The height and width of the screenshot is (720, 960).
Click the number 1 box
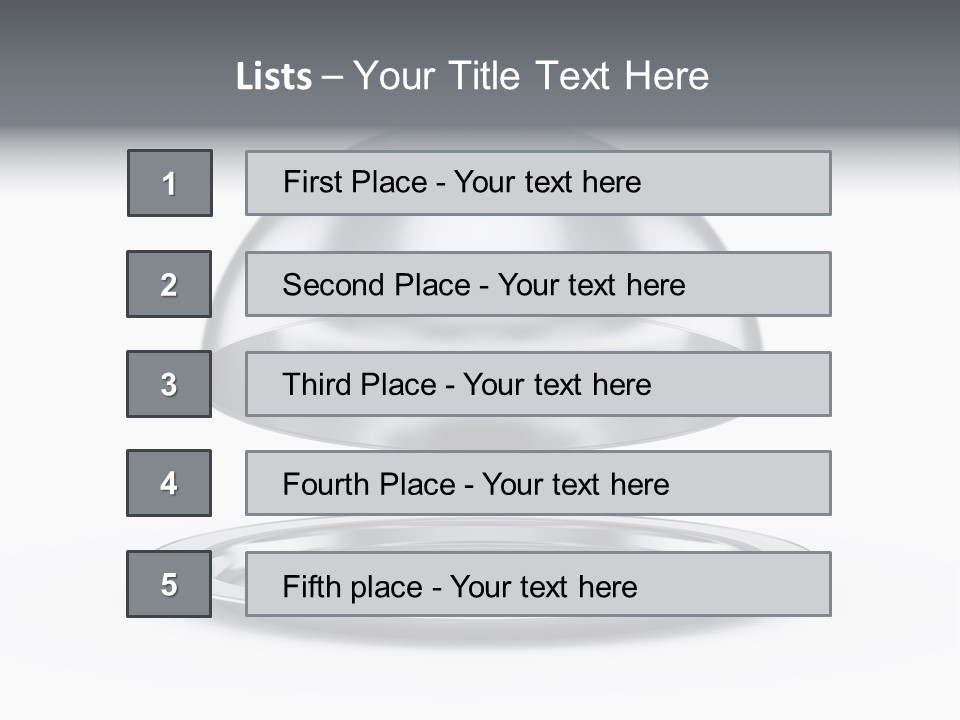click(x=169, y=183)
